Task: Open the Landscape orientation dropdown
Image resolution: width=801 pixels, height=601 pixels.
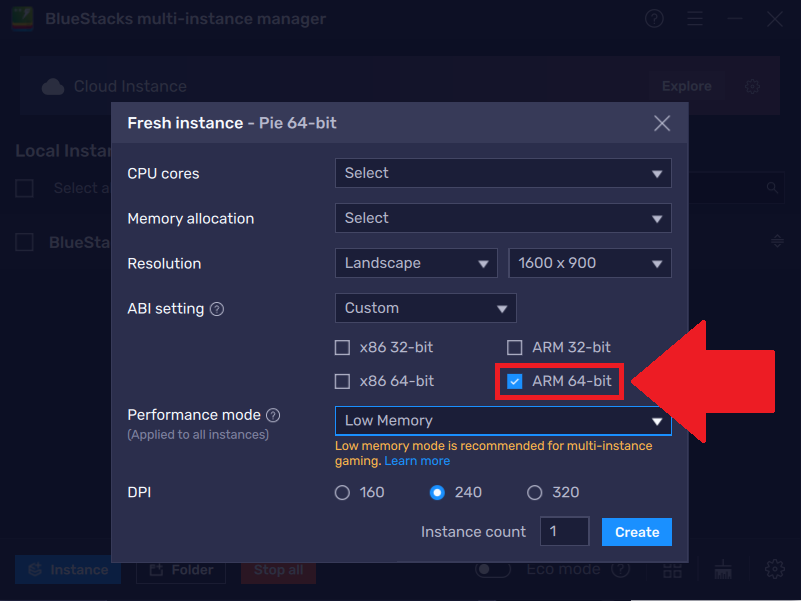Action: (416, 263)
